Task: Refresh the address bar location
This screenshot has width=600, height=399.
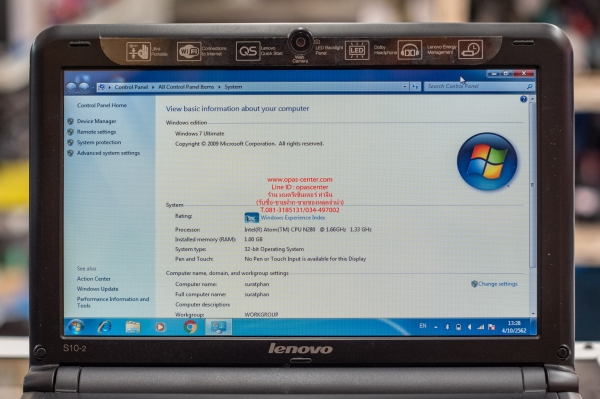Action: click(416, 87)
